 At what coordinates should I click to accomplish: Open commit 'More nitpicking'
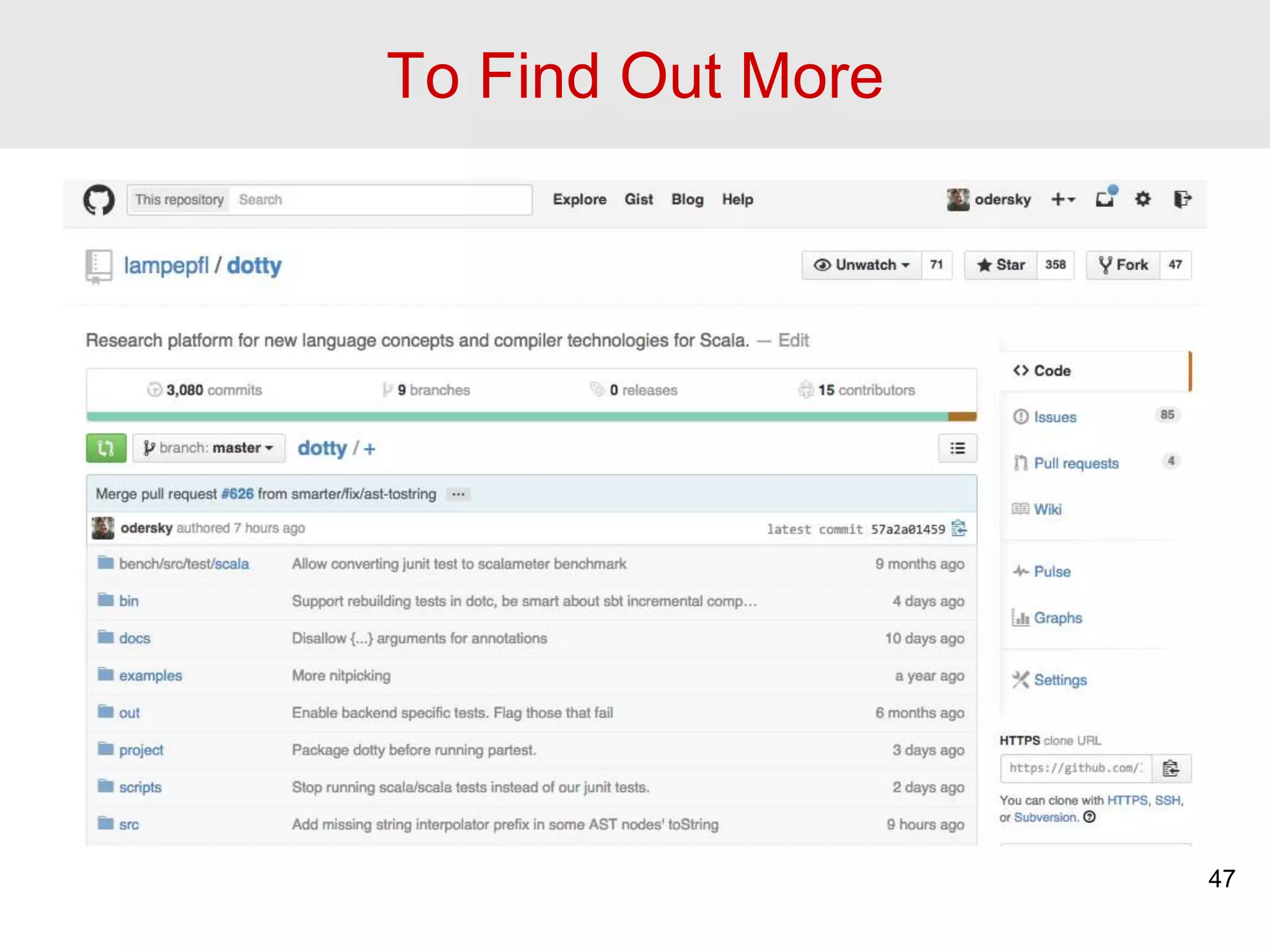coord(341,676)
